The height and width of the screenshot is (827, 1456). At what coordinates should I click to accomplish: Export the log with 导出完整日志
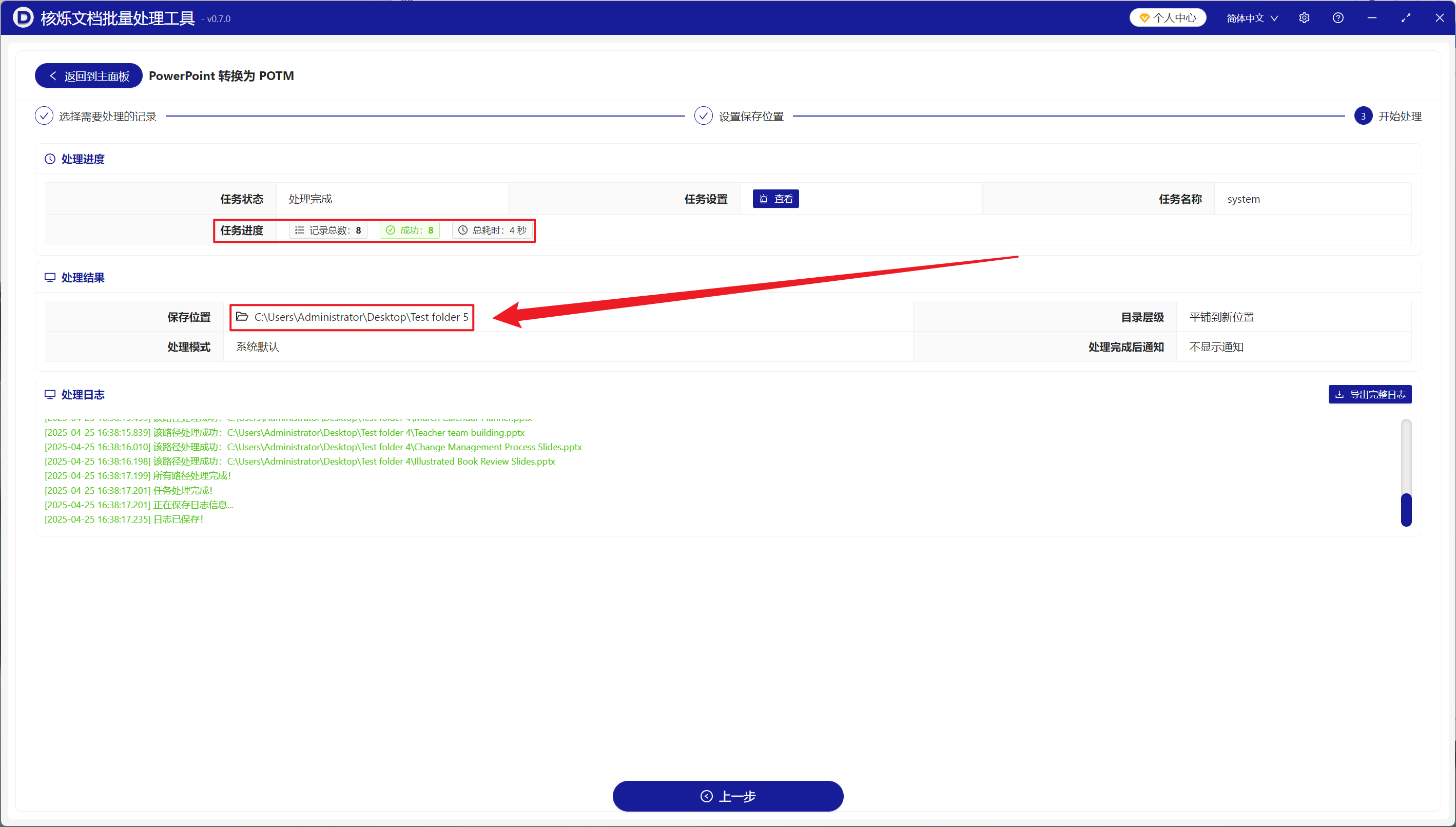point(1370,394)
